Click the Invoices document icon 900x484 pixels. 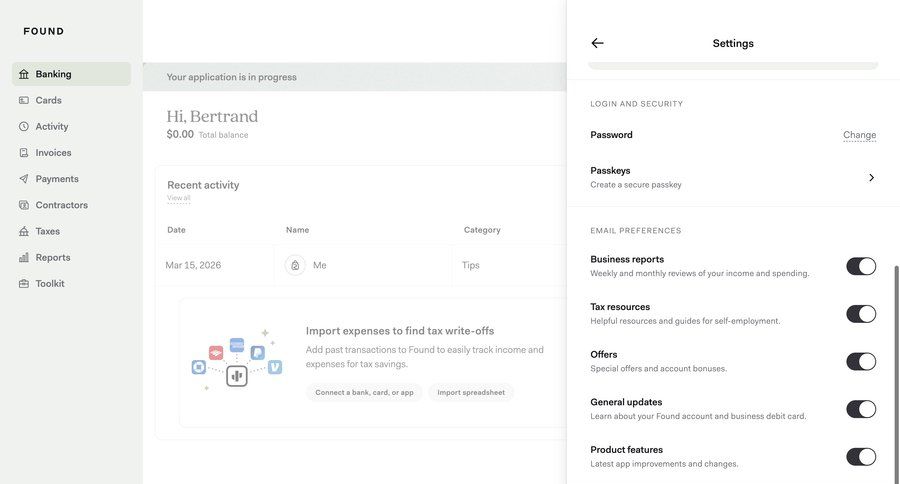[24, 153]
